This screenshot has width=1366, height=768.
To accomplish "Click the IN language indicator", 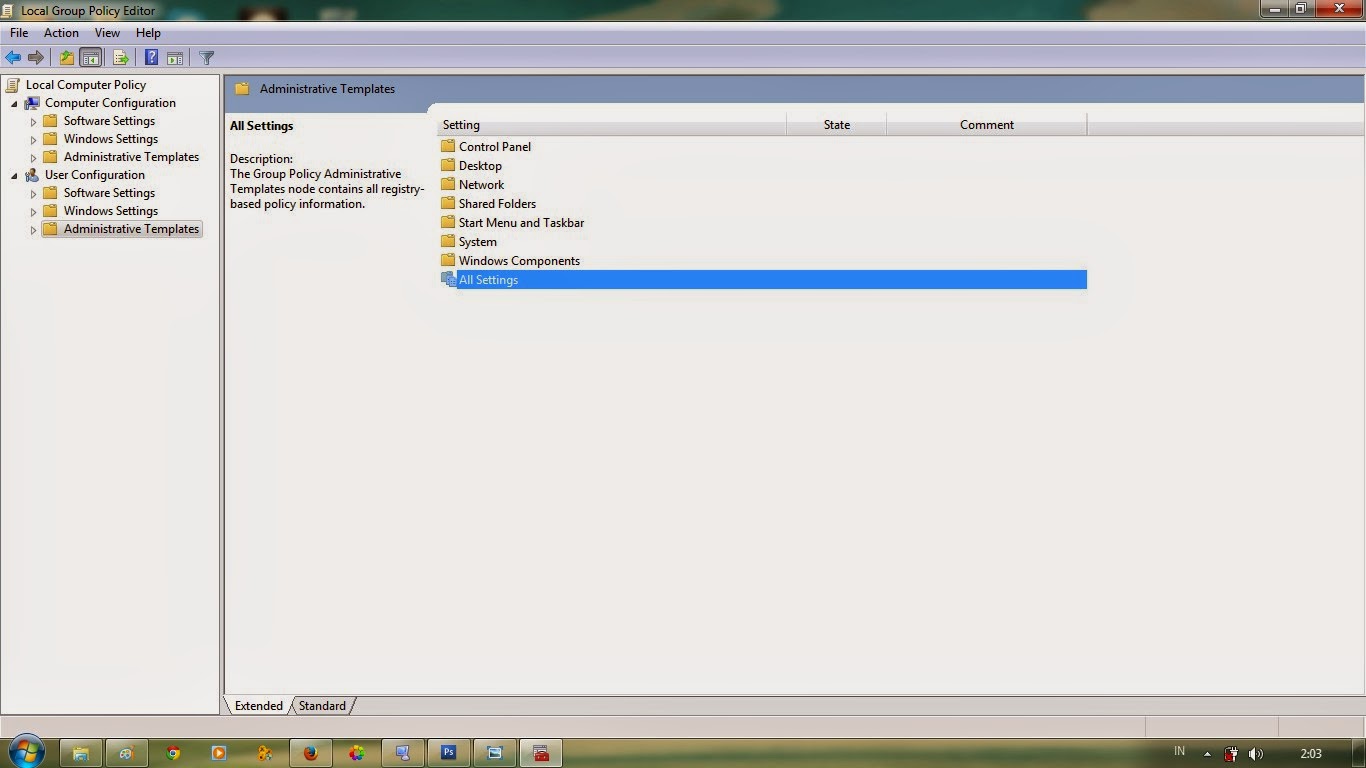I will 1179,751.
